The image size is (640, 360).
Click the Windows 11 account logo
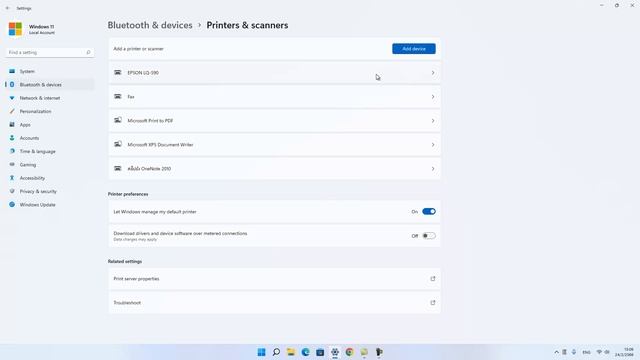point(16,29)
